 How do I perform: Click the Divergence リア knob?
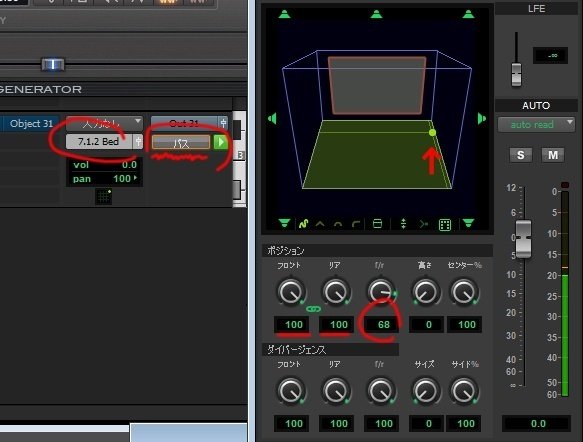pyautogui.click(x=336, y=391)
